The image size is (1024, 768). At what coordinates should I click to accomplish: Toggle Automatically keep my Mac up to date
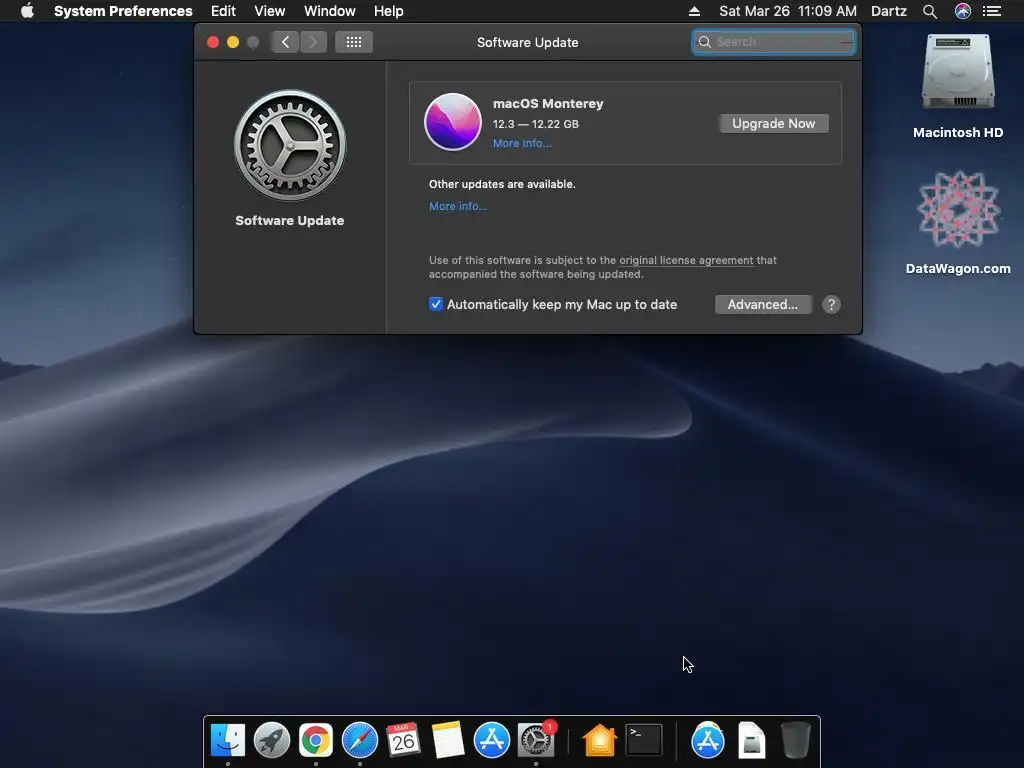[x=436, y=304]
